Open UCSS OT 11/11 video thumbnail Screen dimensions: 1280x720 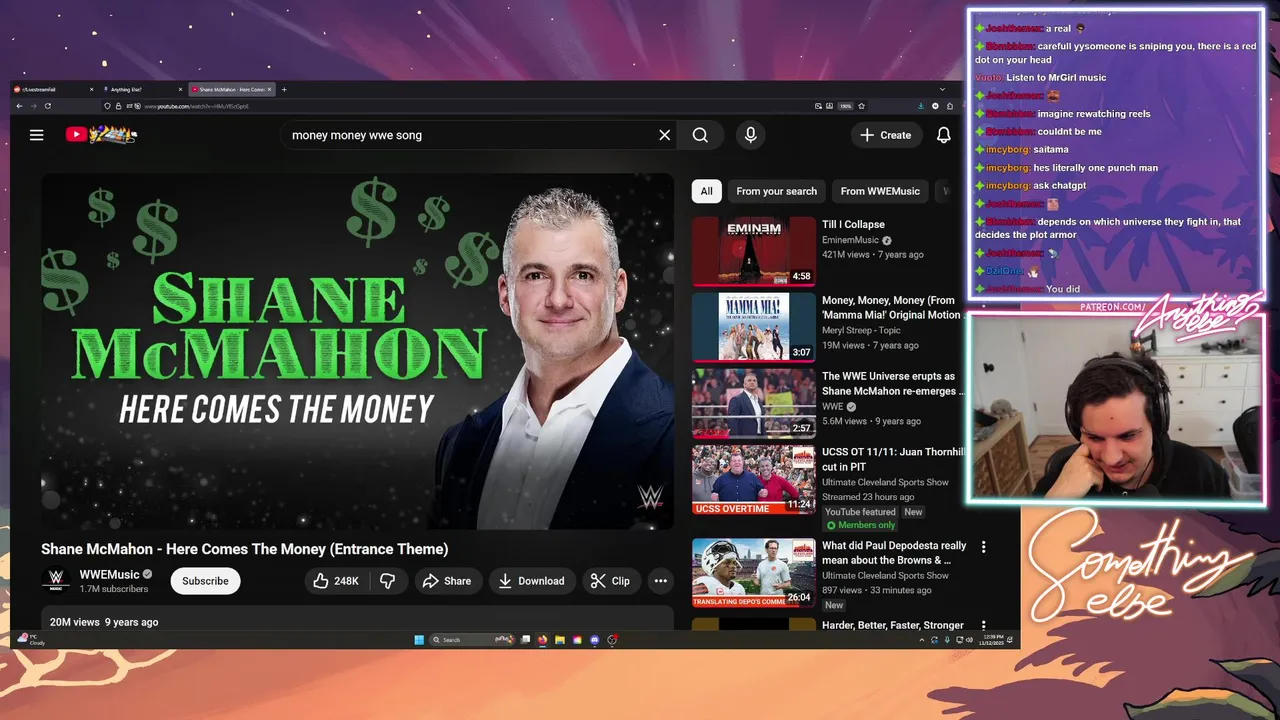(x=753, y=480)
